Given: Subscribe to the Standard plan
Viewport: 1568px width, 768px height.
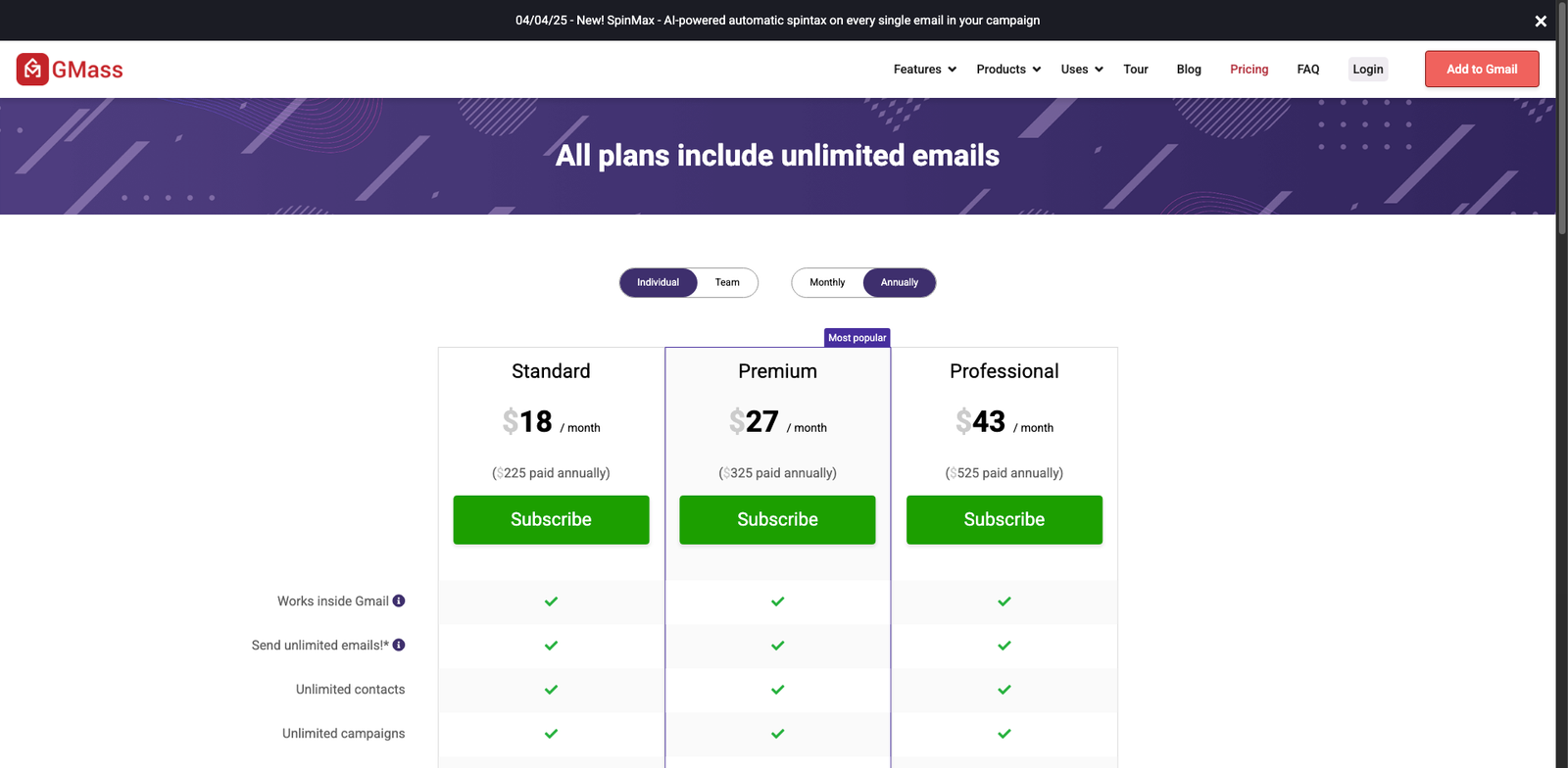Looking at the screenshot, I should pos(551,519).
